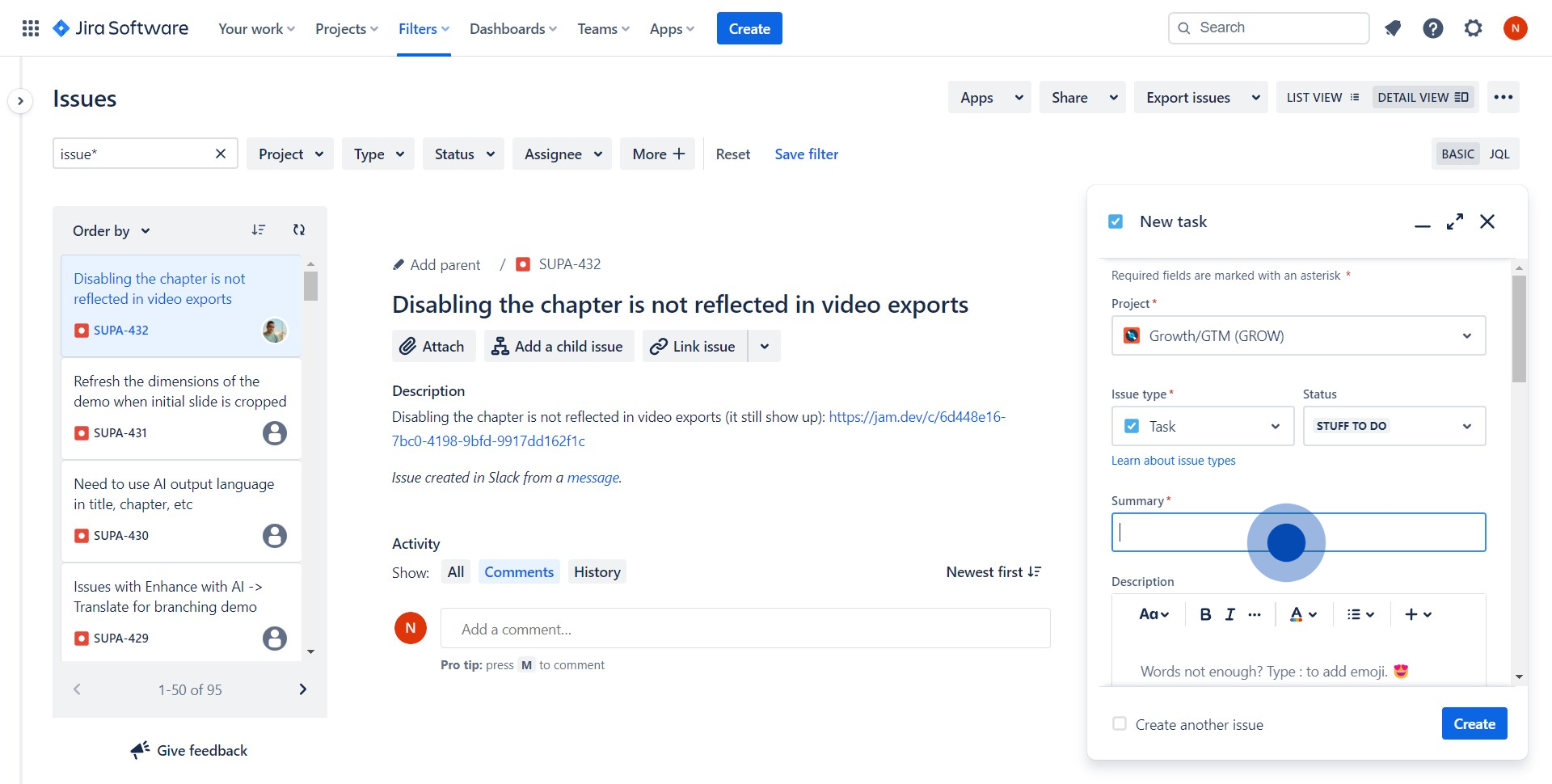
Task: Switch to DETAIL VIEW toggle
Action: [x=1423, y=98]
